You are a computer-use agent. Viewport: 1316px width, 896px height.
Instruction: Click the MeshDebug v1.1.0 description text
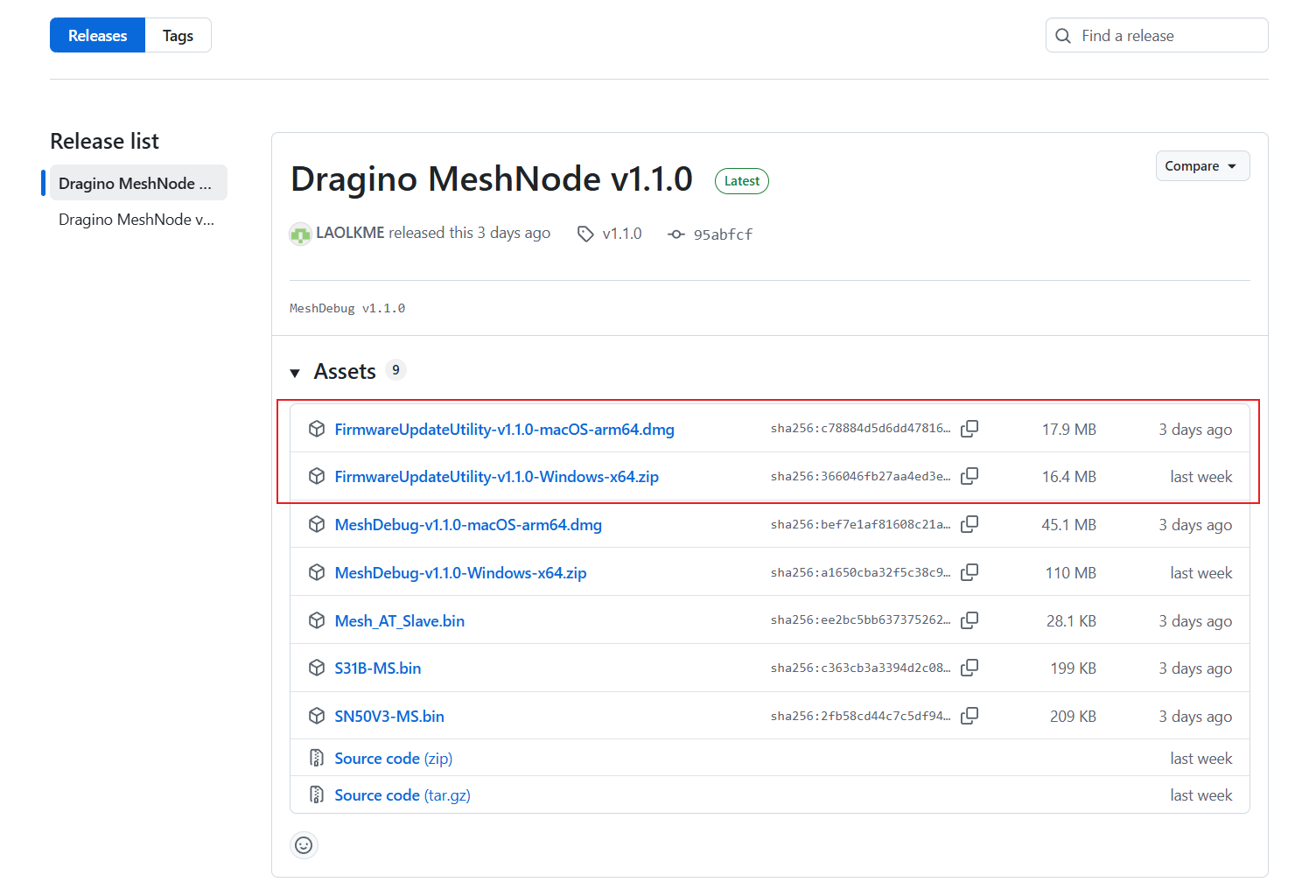tap(347, 308)
